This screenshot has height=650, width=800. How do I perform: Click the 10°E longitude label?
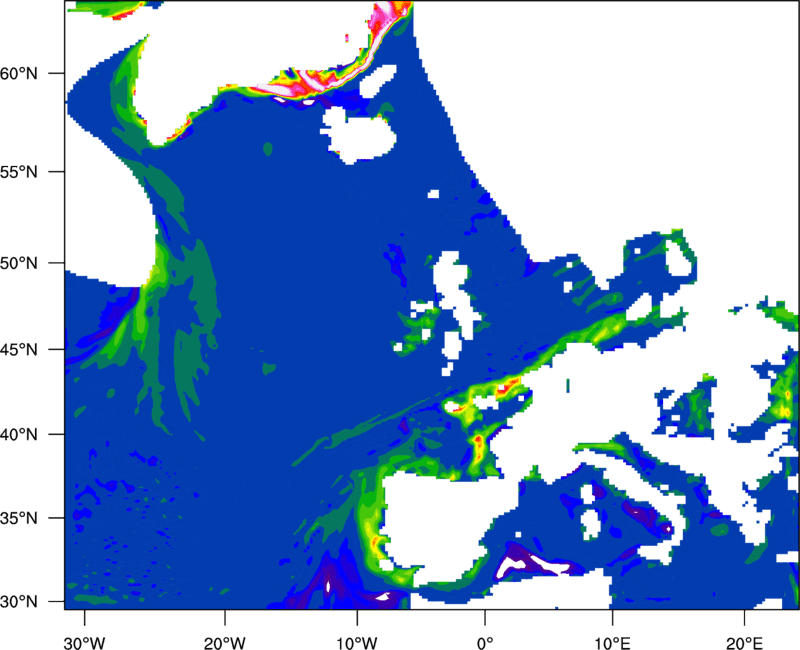coord(612,643)
